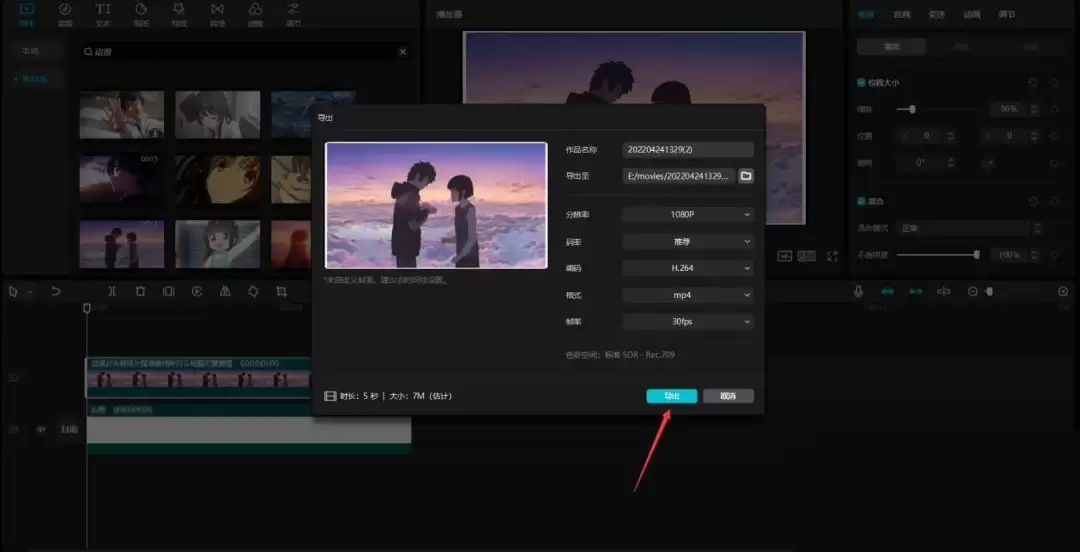Open the Media (video) tab icon
1080x552 pixels.
click(x=27, y=10)
